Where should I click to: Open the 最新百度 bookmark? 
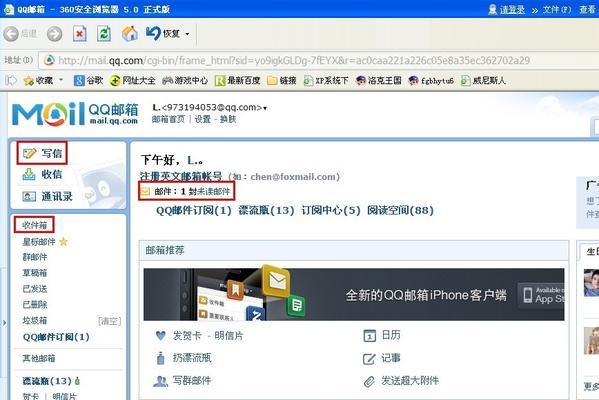(238, 81)
